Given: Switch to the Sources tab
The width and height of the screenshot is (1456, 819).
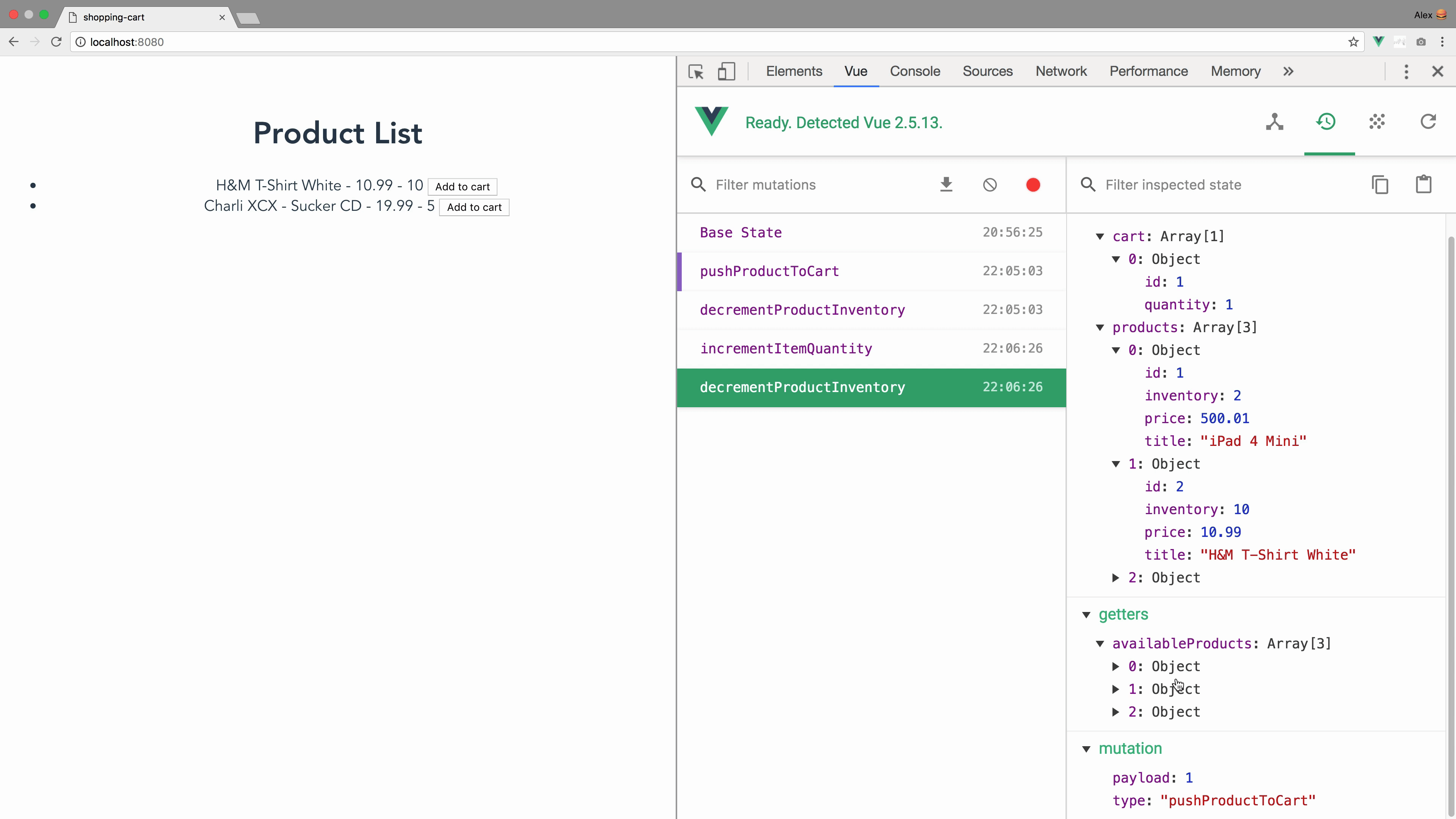Looking at the screenshot, I should point(987,71).
